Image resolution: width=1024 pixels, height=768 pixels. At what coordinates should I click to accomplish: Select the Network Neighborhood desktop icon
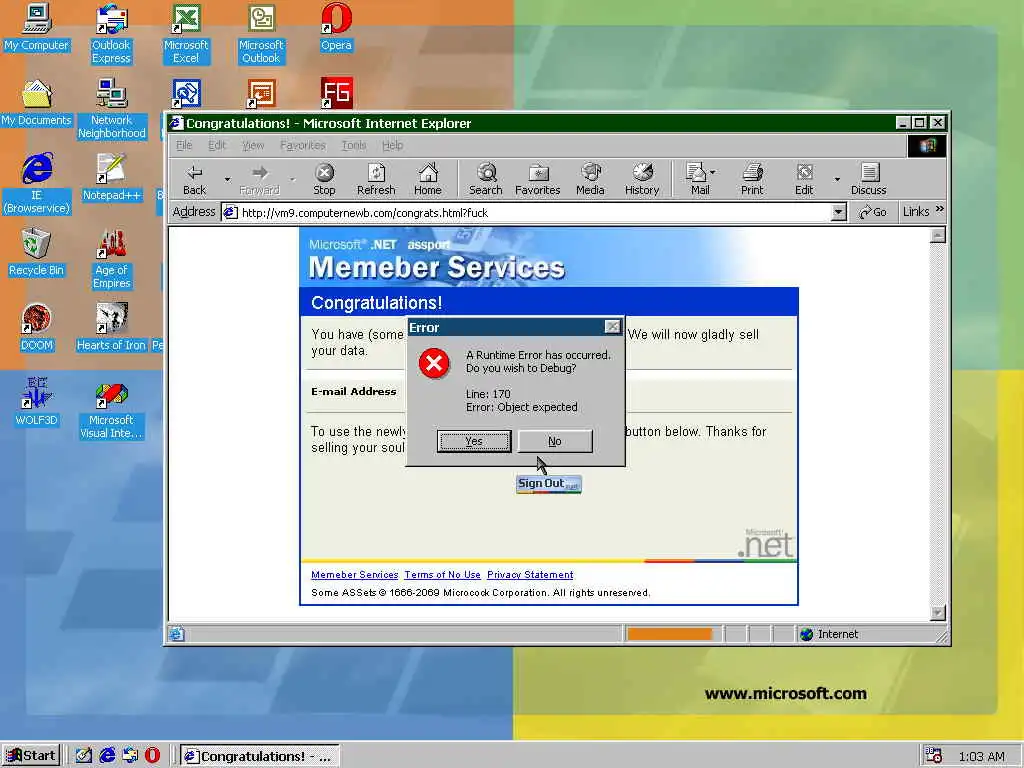(112, 109)
